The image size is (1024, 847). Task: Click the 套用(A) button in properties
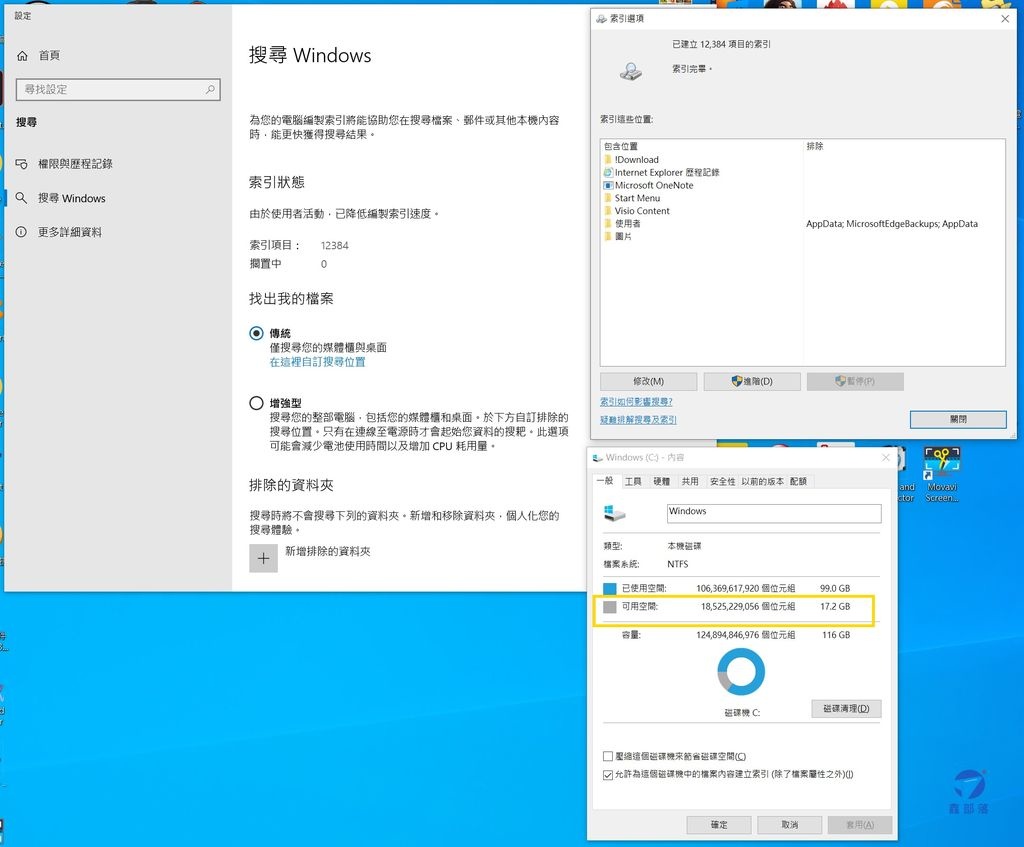click(859, 825)
